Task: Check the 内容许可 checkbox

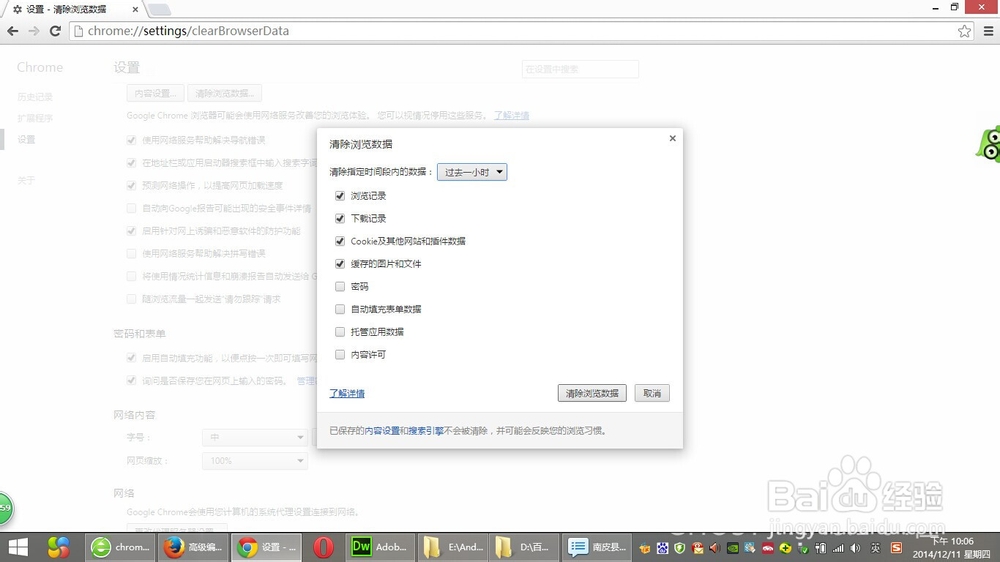Action: (x=340, y=354)
